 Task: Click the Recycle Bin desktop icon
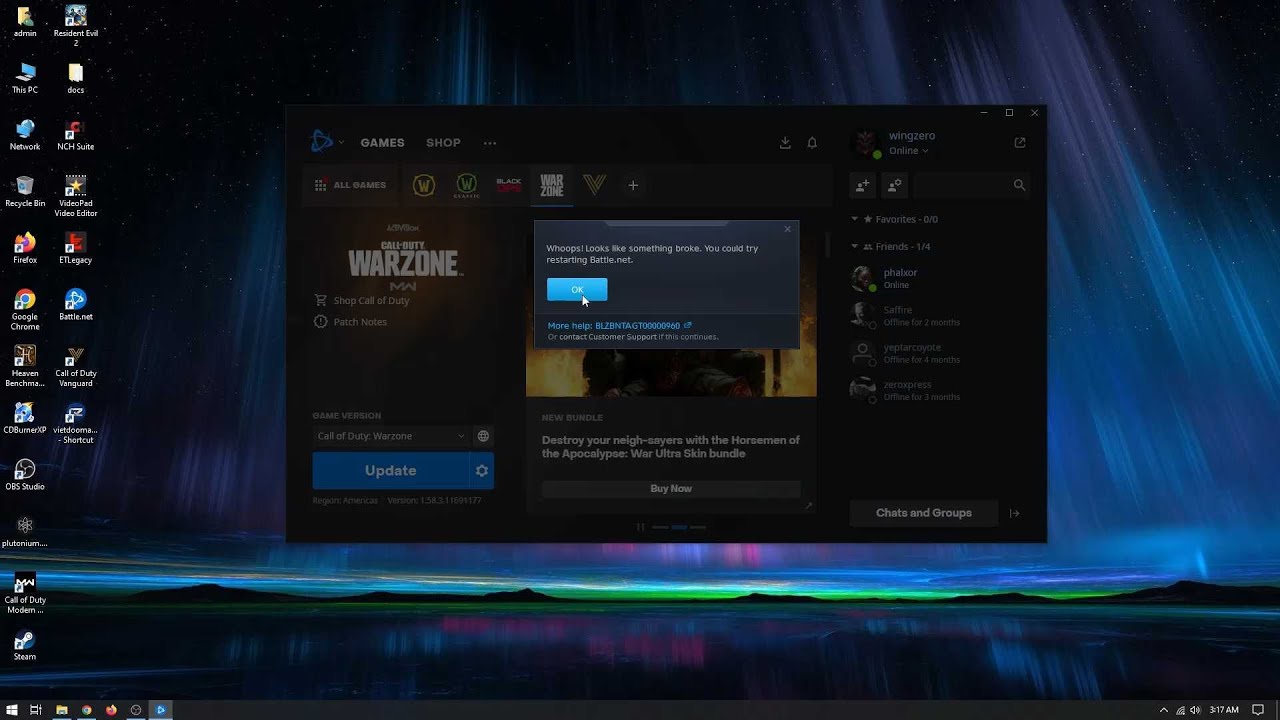pos(25,191)
